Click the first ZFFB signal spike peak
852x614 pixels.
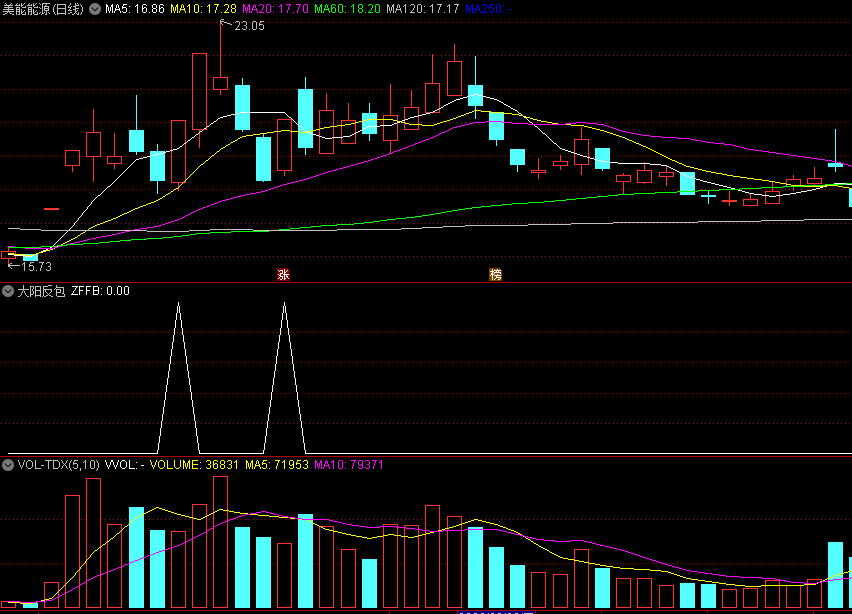click(x=178, y=304)
